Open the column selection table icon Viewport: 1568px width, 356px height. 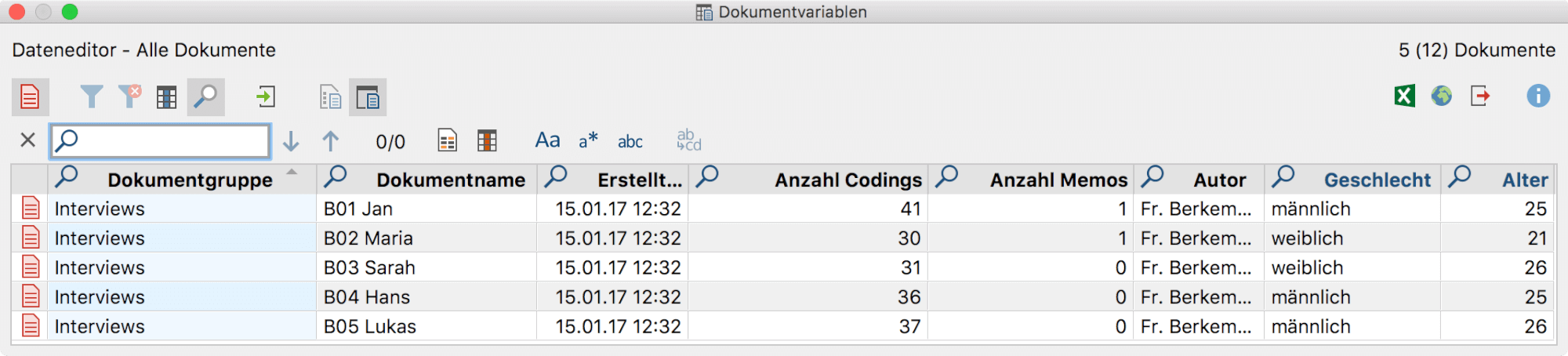(x=166, y=97)
